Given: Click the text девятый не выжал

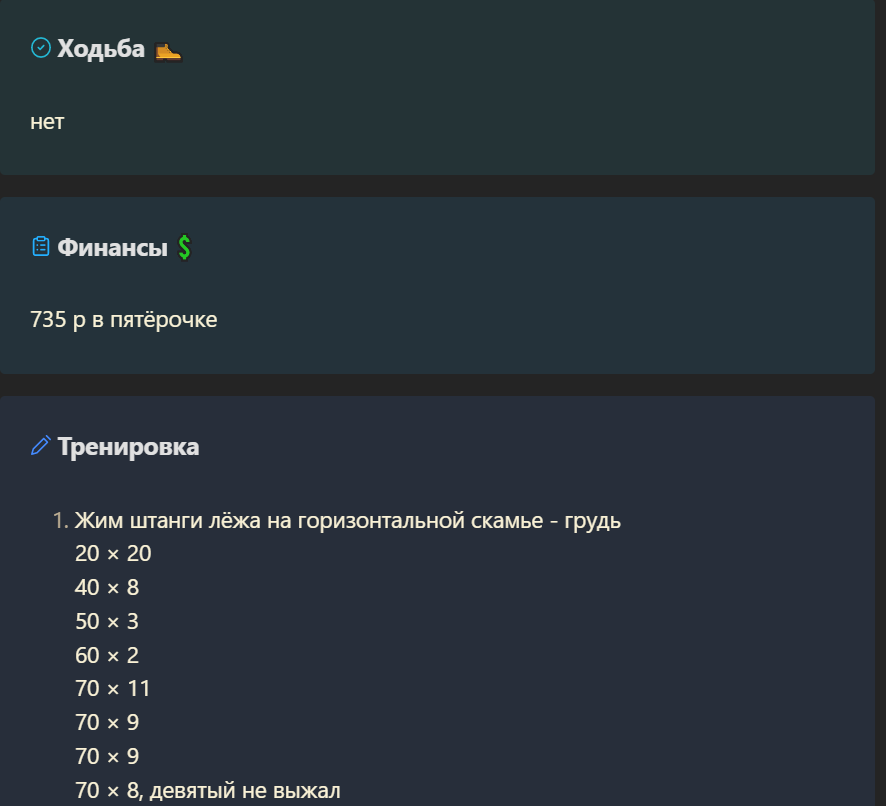Looking at the screenshot, I should pyautogui.click(x=245, y=791).
